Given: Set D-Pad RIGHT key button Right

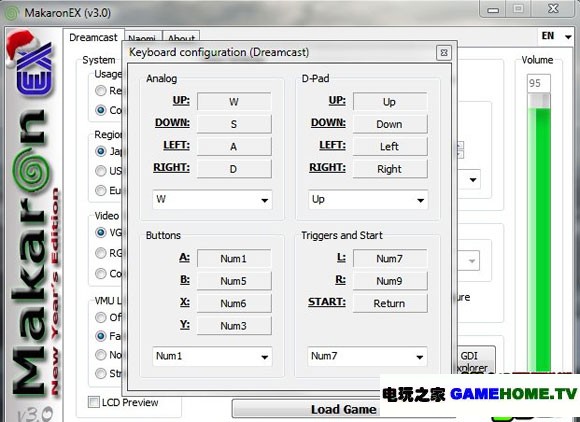Looking at the screenshot, I should (390, 169).
